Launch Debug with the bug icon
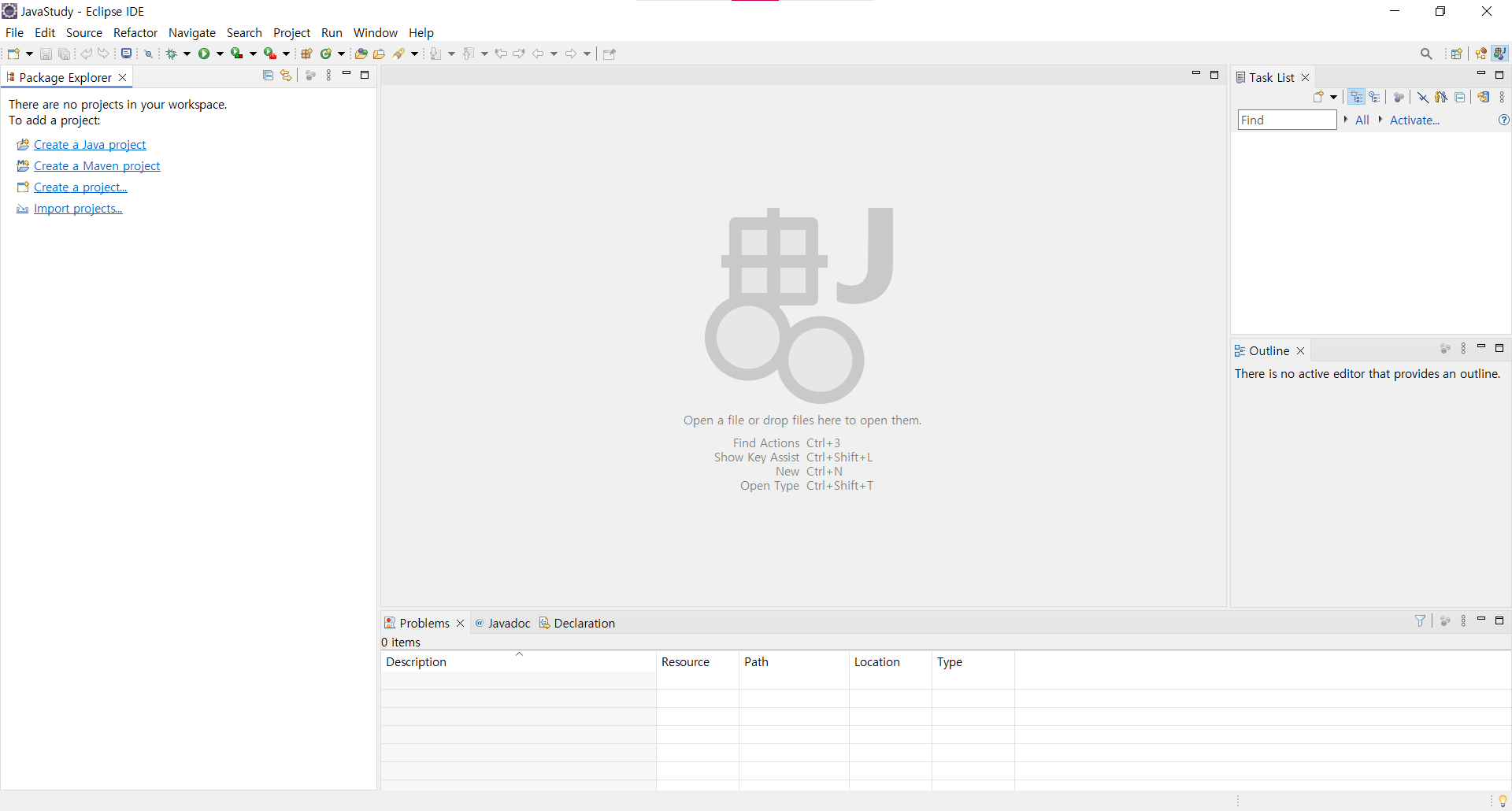This screenshot has height=811, width=1512. pyautogui.click(x=171, y=54)
